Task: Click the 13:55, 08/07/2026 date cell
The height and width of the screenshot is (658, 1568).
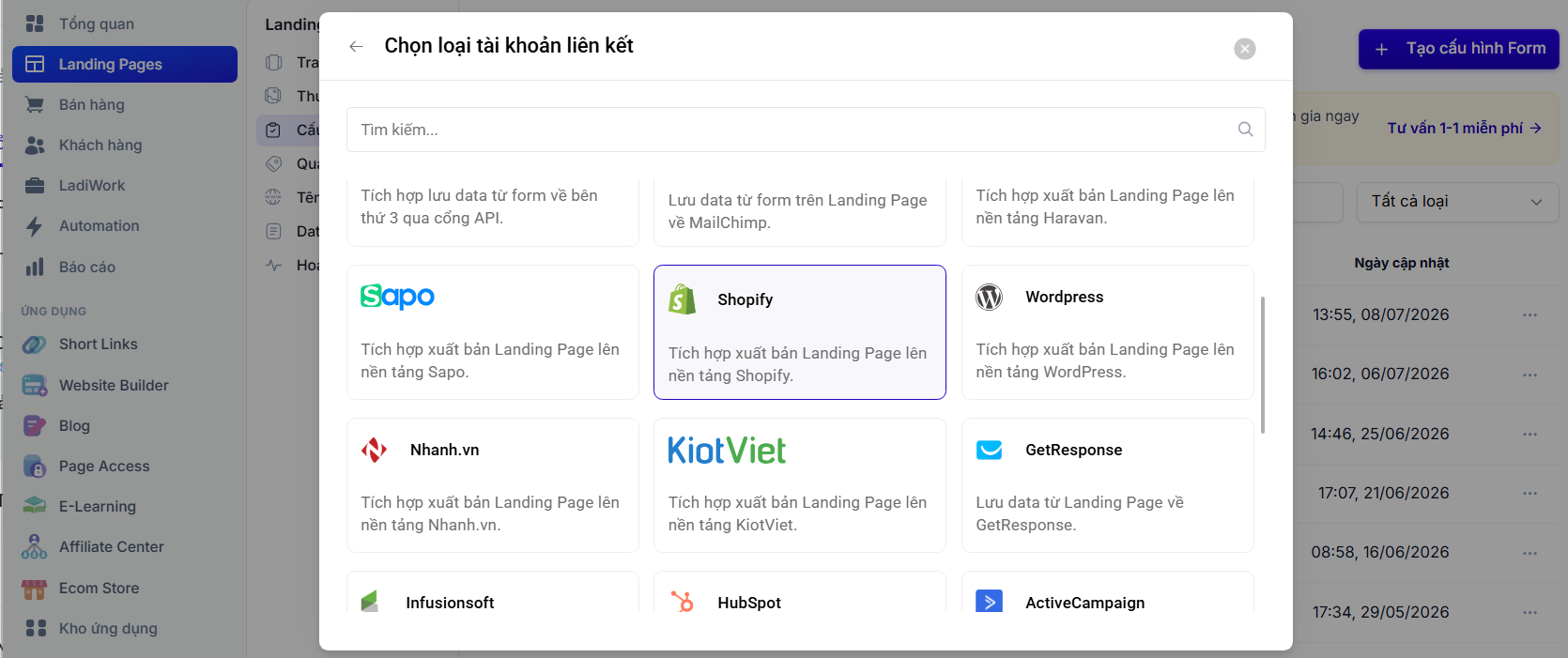Action: click(1381, 314)
